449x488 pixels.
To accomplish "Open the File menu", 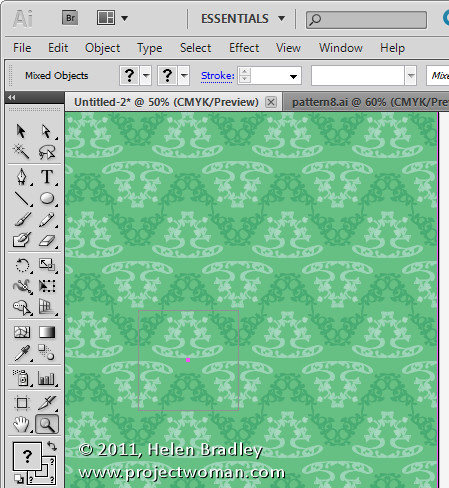I will pyautogui.click(x=22, y=48).
